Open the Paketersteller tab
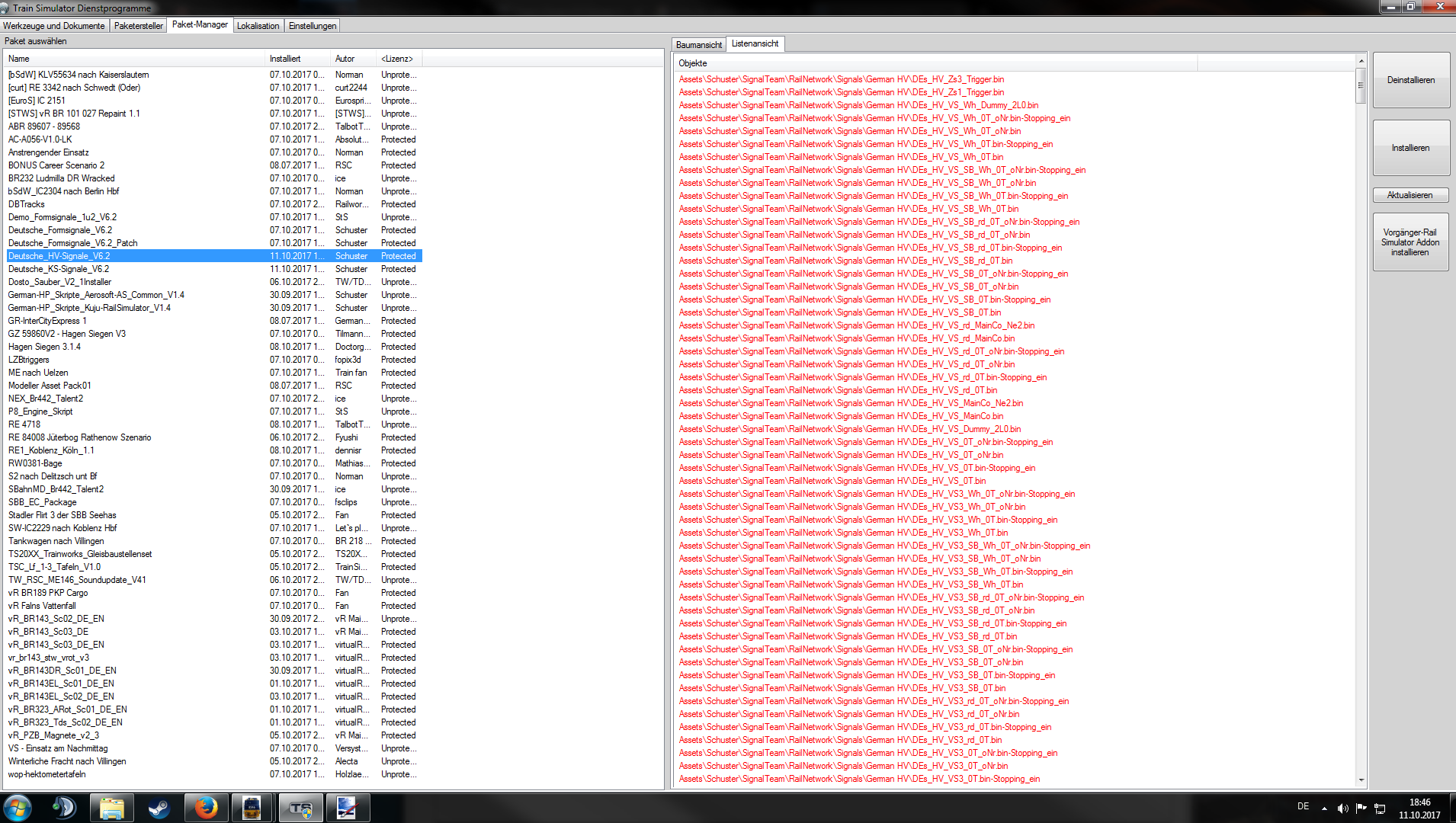 pyautogui.click(x=139, y=26)
